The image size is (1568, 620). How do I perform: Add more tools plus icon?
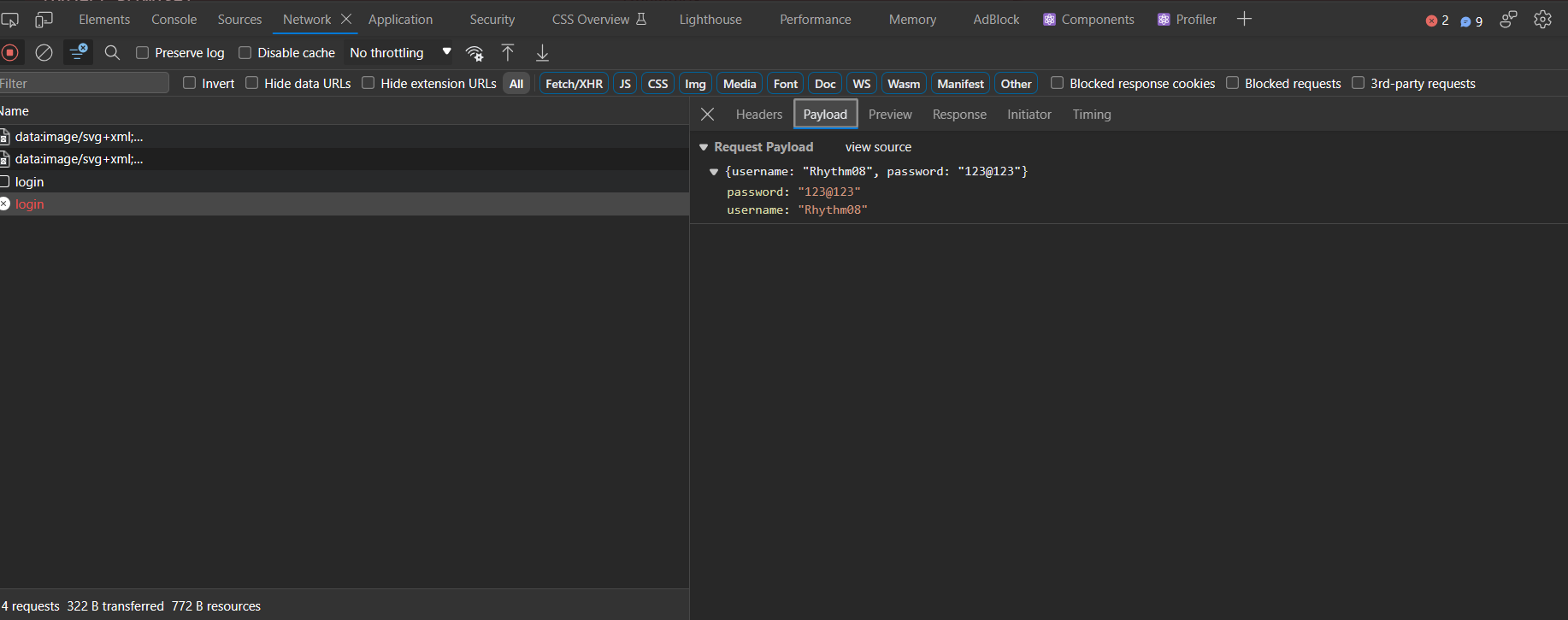1244,19
